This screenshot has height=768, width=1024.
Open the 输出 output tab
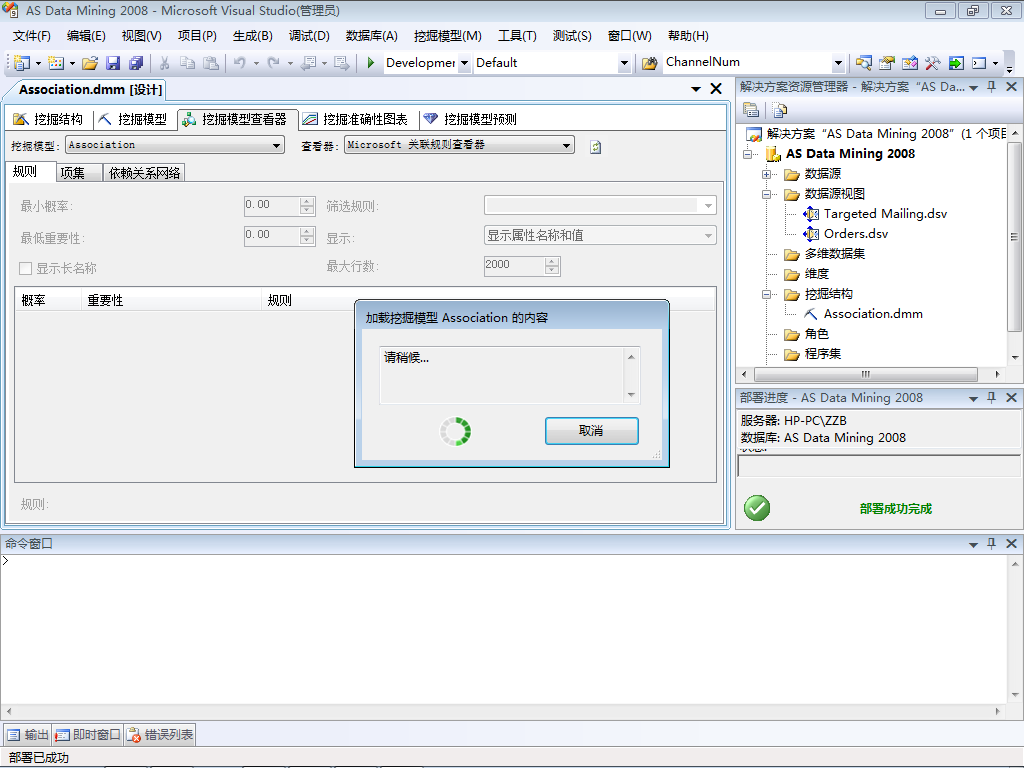point(28,735)
